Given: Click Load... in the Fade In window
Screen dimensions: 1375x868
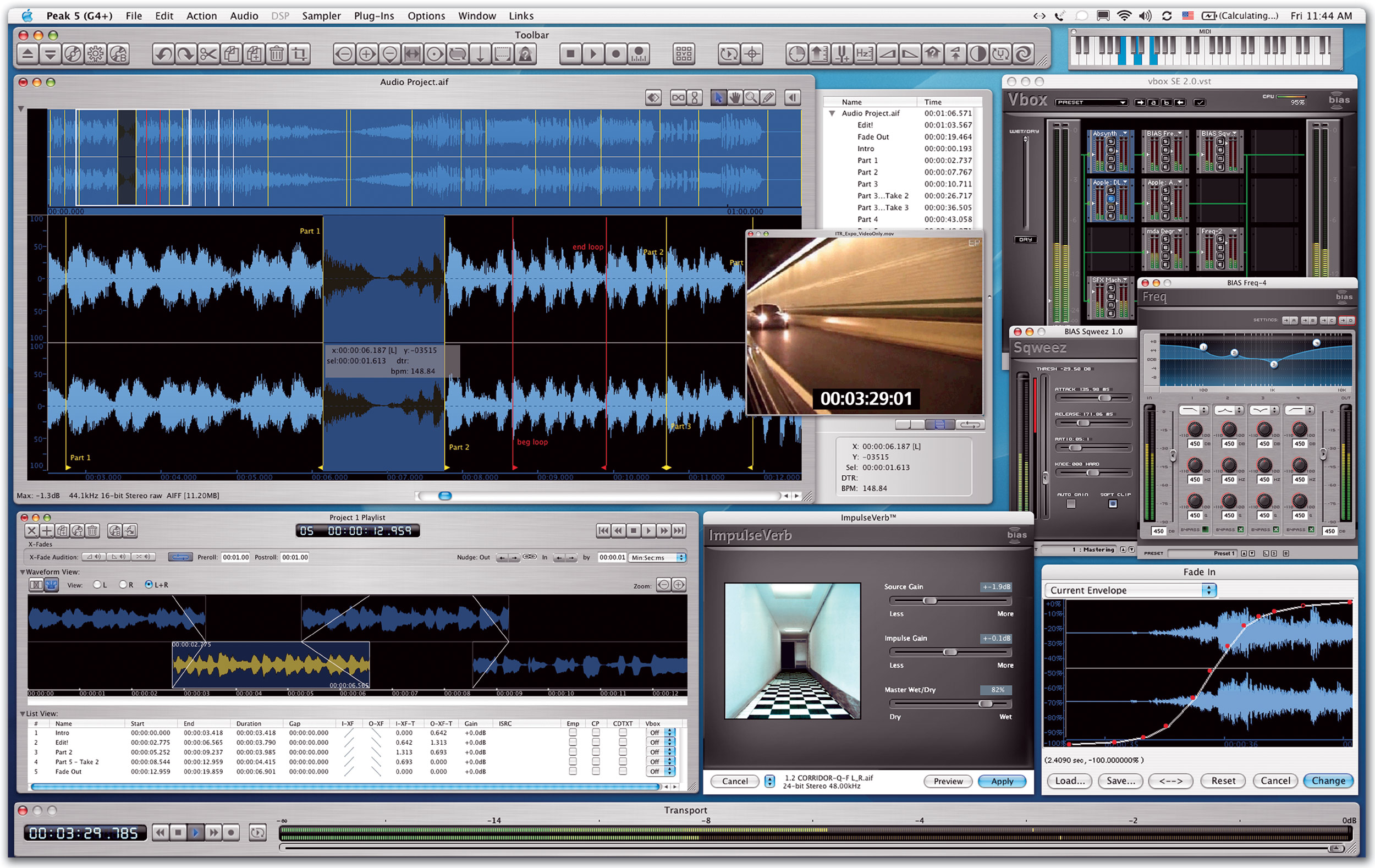Looking at the screenshot, I should pos(1070,781).
